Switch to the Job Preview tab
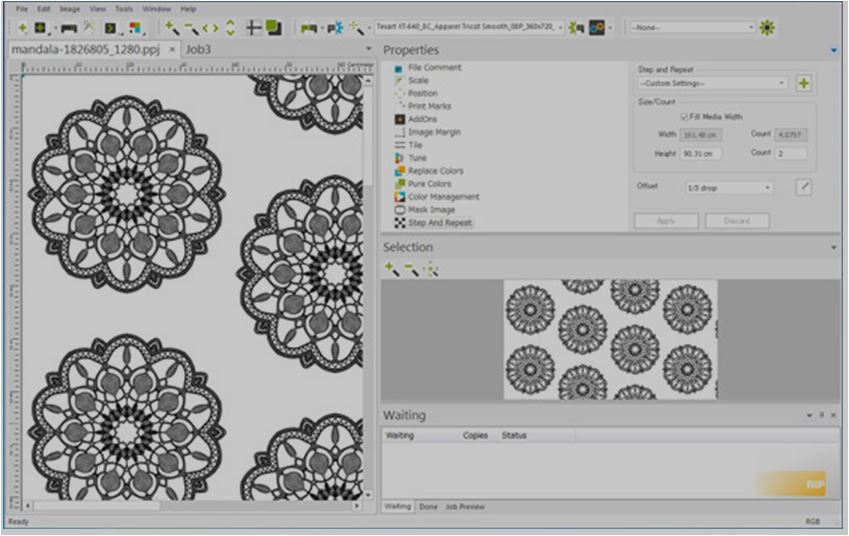The height and width of the screenshot is (536, 849). (465, 507)
